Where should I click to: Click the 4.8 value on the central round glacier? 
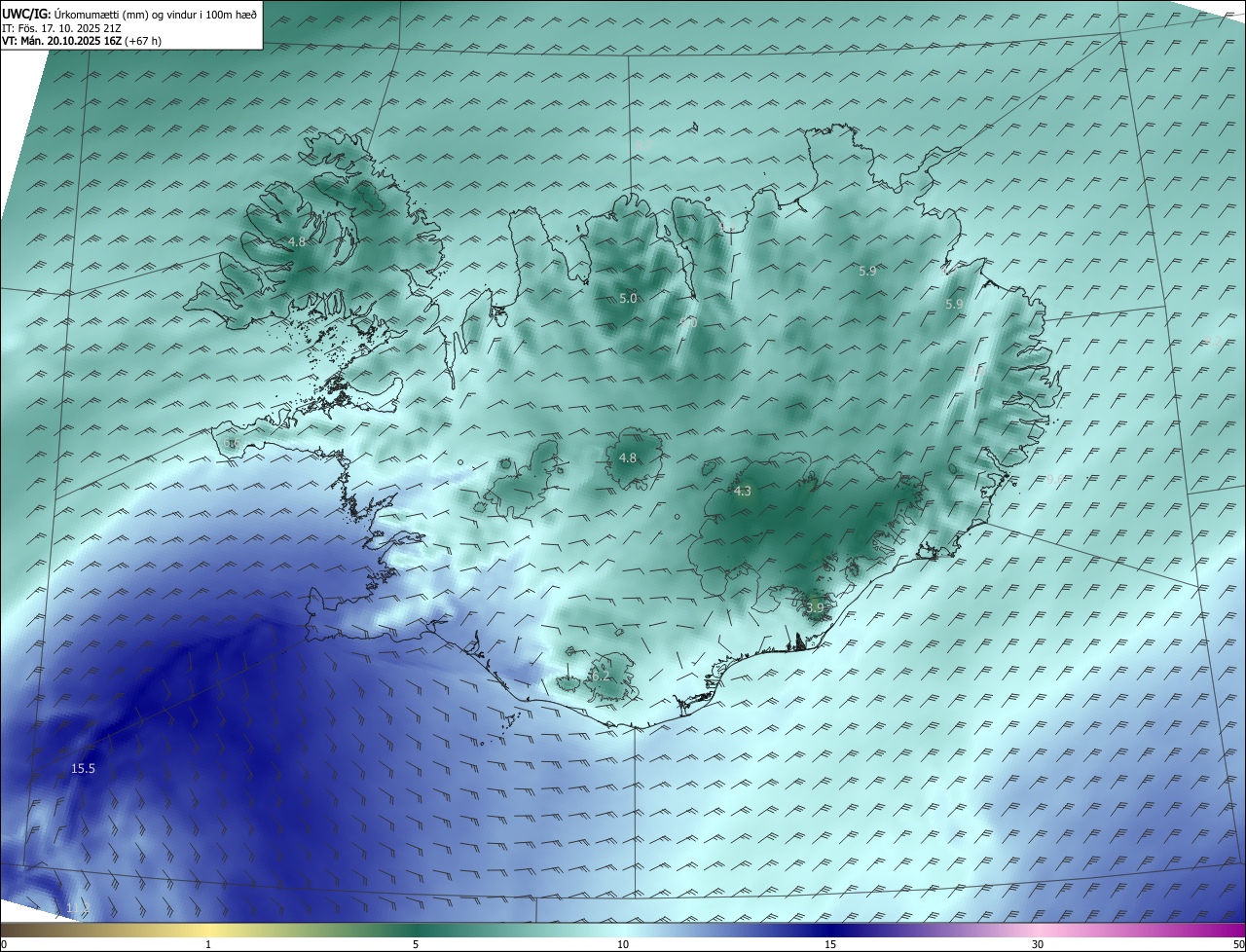tap(628, 458)
